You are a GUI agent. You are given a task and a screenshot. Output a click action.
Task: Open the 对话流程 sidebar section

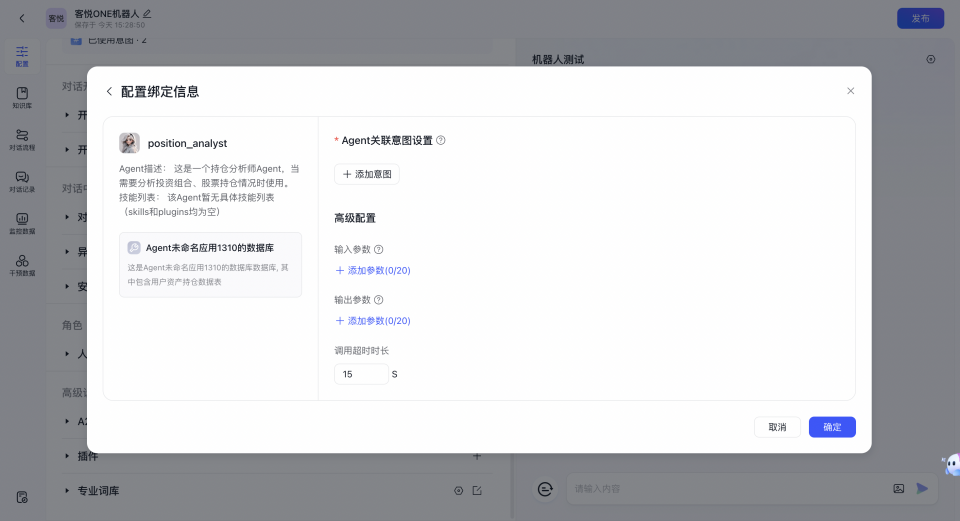point(22,140)
